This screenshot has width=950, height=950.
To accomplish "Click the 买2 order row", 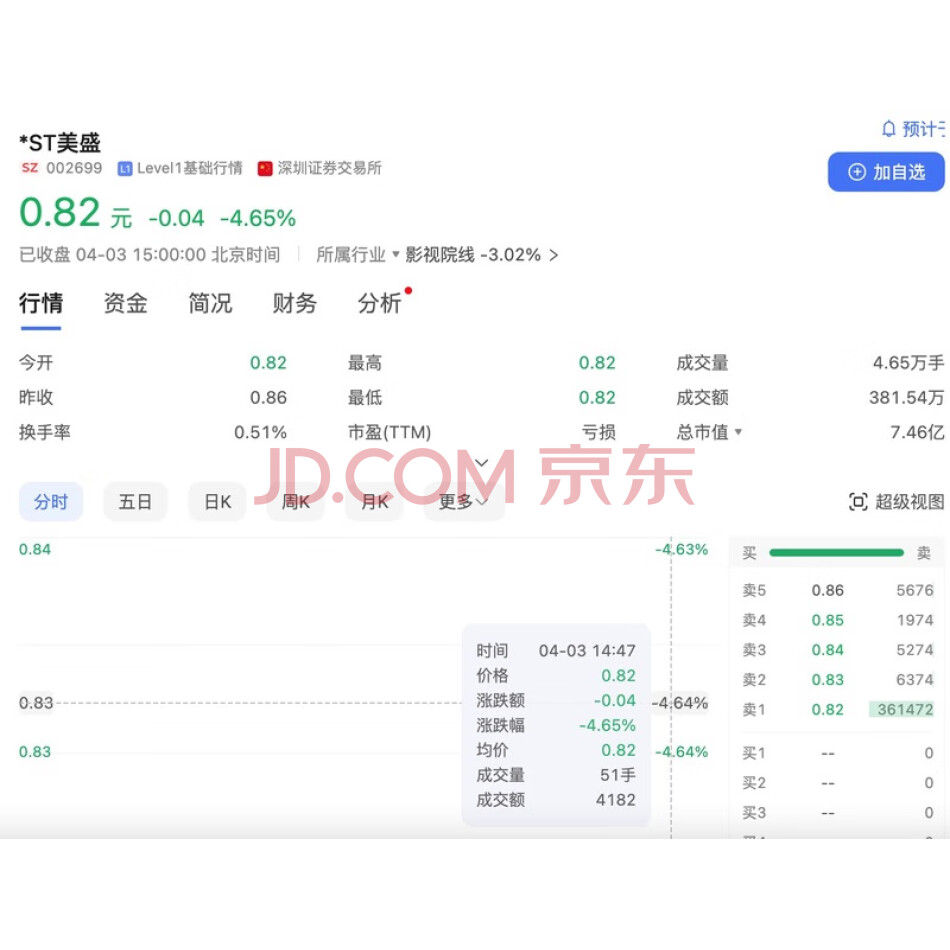I will [x=837, y=783].
